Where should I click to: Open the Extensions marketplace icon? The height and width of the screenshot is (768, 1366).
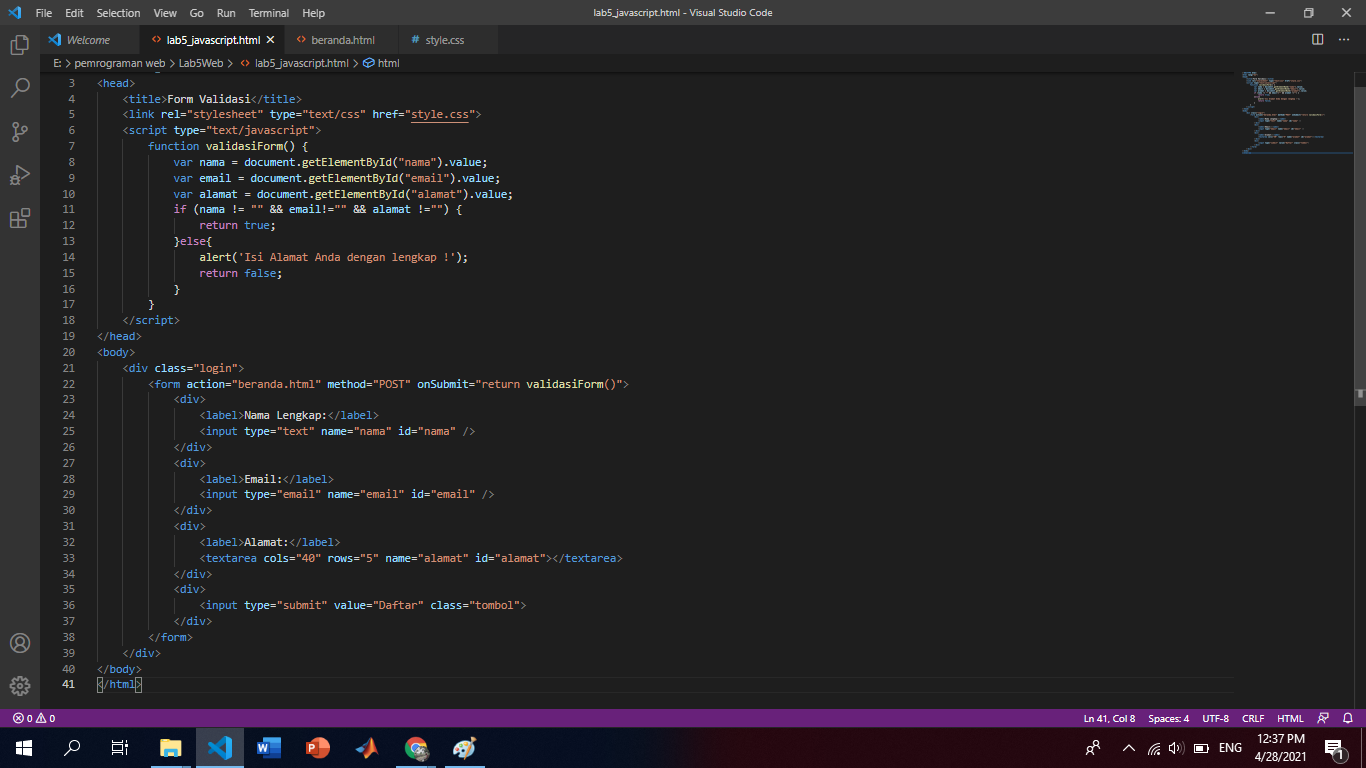click(20, 218)
